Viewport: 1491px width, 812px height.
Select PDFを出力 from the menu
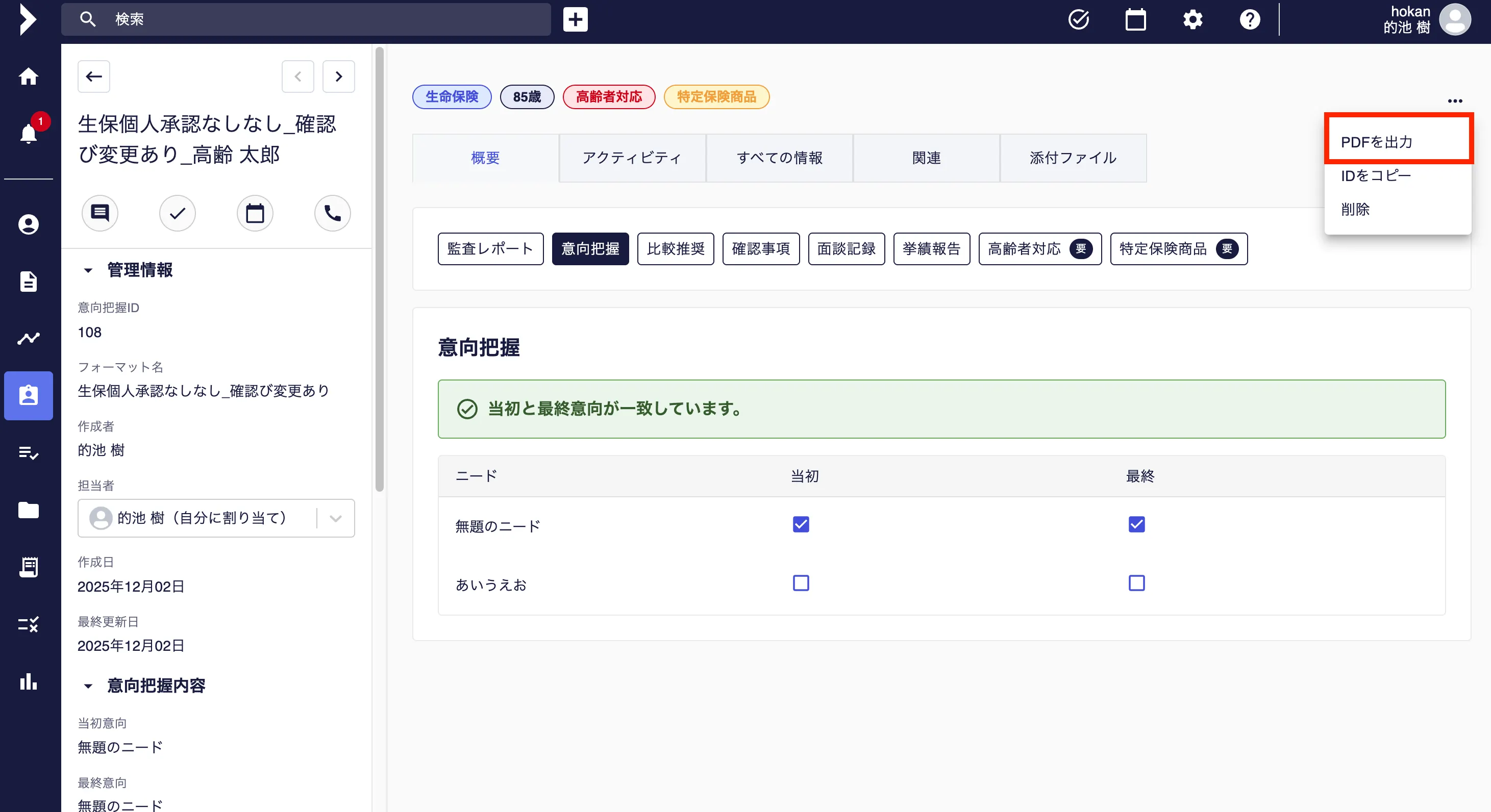coord(1376,142)
